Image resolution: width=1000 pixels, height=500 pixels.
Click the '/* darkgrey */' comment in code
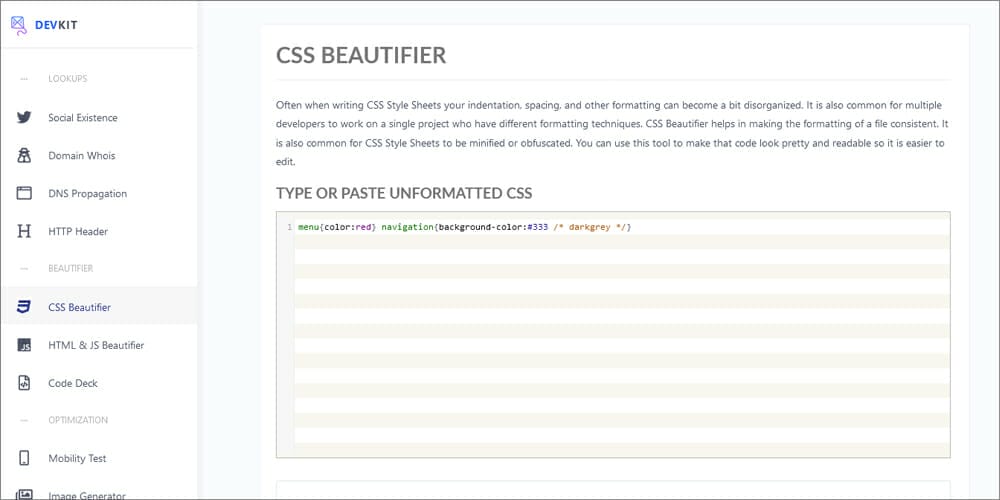pos(589,227)
